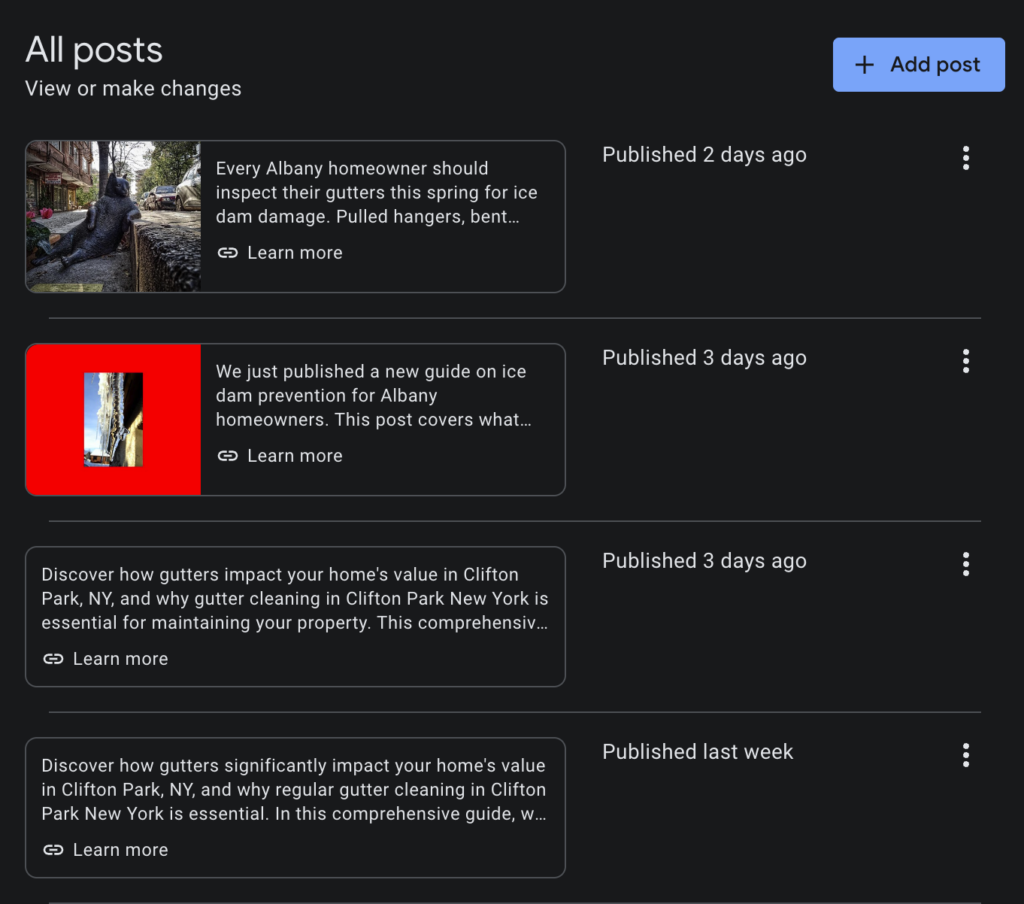Open three-dot menu for post published 2 days ago
Image resolution: width=1024 pixels, height=904 pixels.
point(965,158)
